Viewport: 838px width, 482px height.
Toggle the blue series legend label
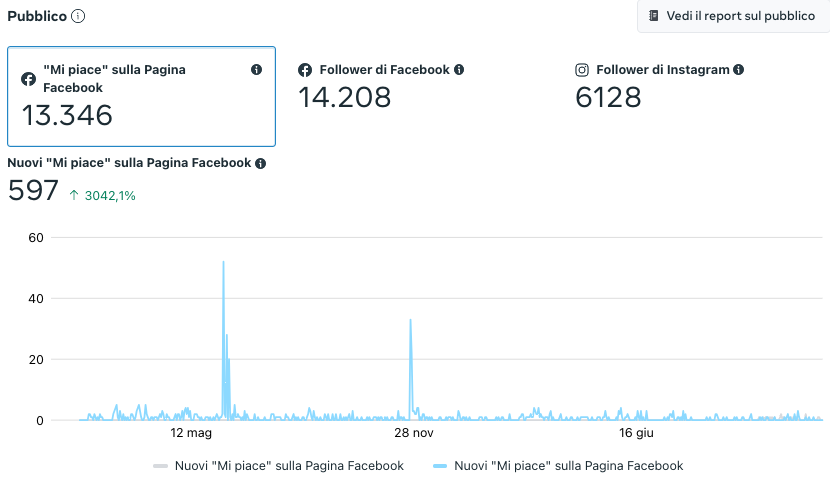(568, 466)
